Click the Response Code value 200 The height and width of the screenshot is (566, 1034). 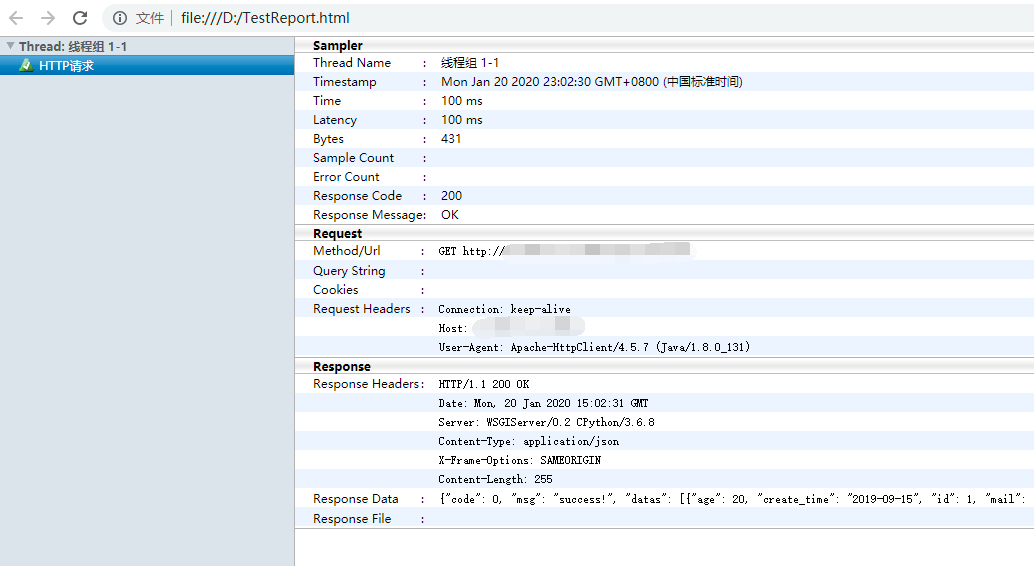tap(451, 196)
